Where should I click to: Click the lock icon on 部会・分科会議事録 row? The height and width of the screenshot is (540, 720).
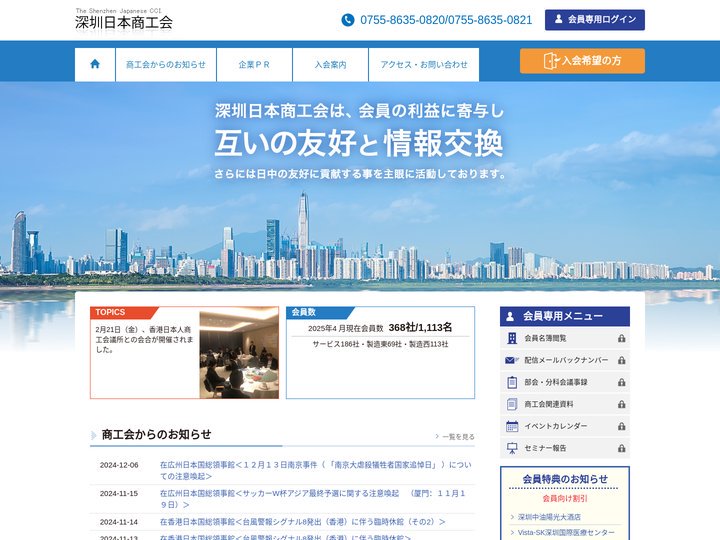(x=622, y=382)
